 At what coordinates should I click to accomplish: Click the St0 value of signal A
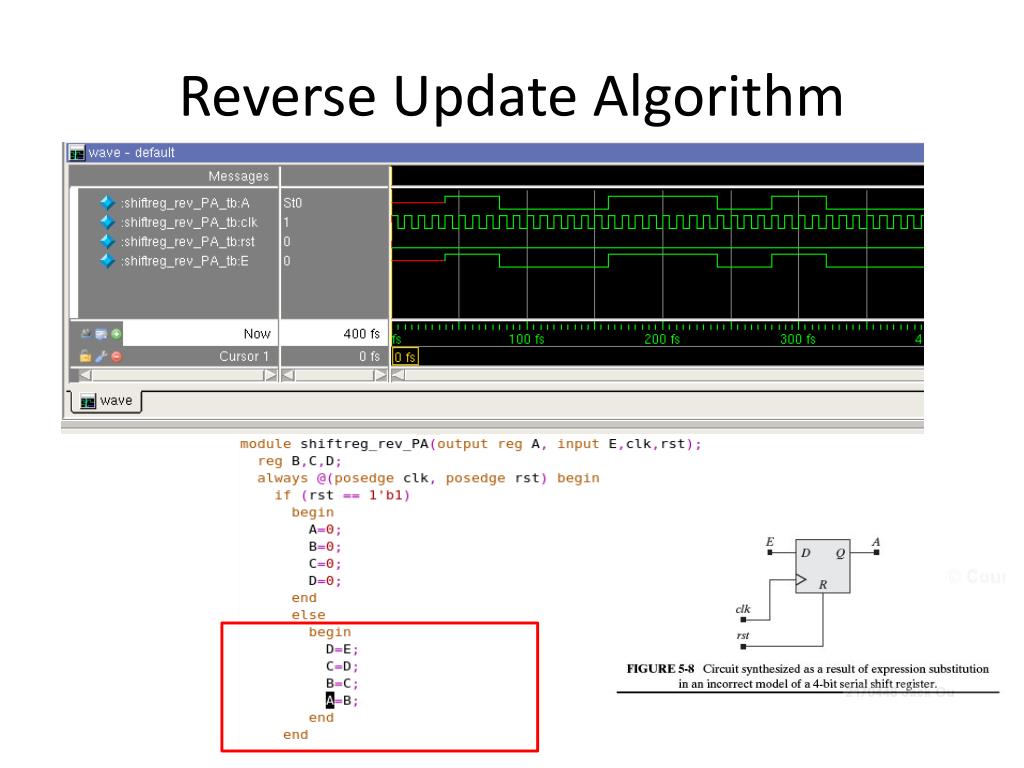pos(293,203)
